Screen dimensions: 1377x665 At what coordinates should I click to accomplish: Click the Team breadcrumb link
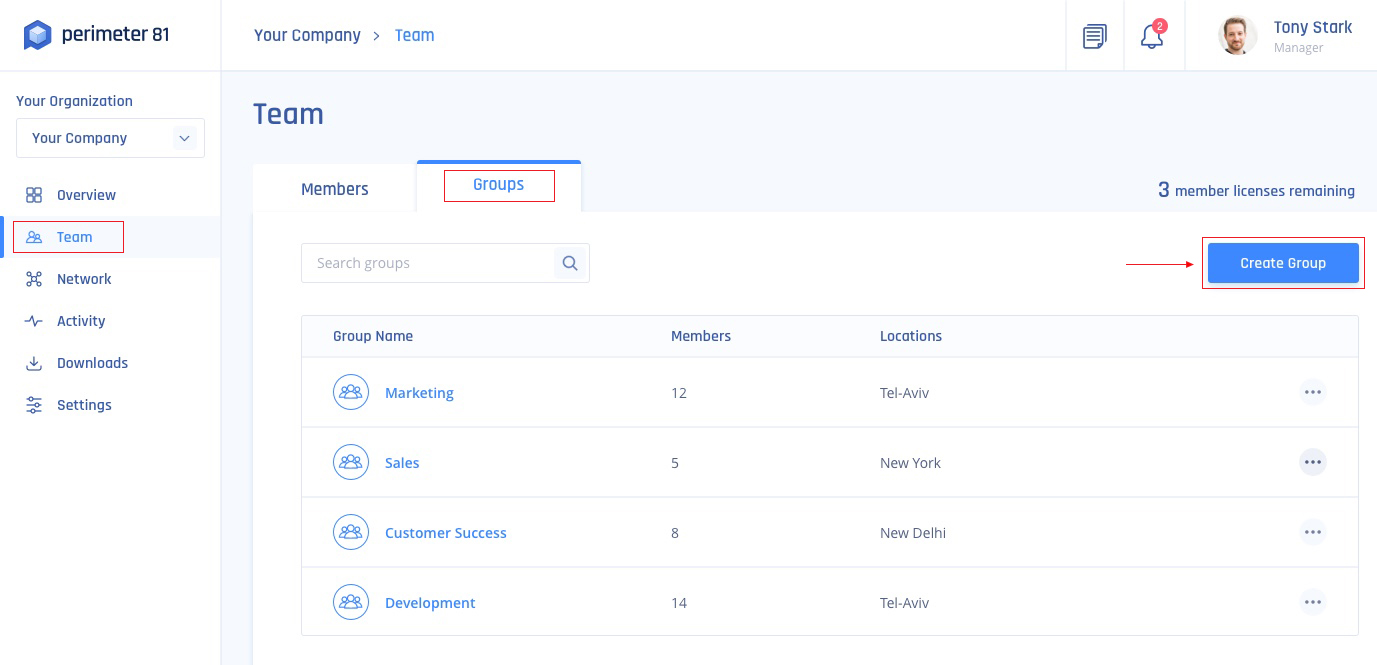pos(414,35)
